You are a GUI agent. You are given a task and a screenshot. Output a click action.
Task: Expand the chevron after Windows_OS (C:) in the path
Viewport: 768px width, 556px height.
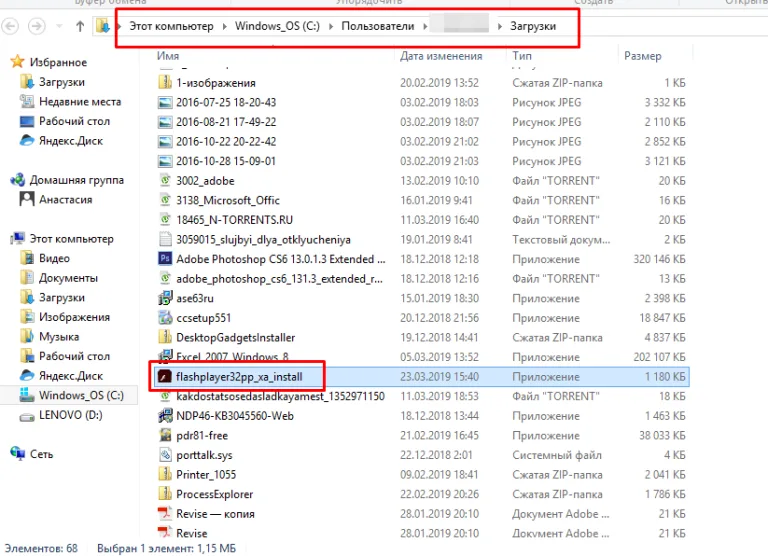click(x=331, y=26)
